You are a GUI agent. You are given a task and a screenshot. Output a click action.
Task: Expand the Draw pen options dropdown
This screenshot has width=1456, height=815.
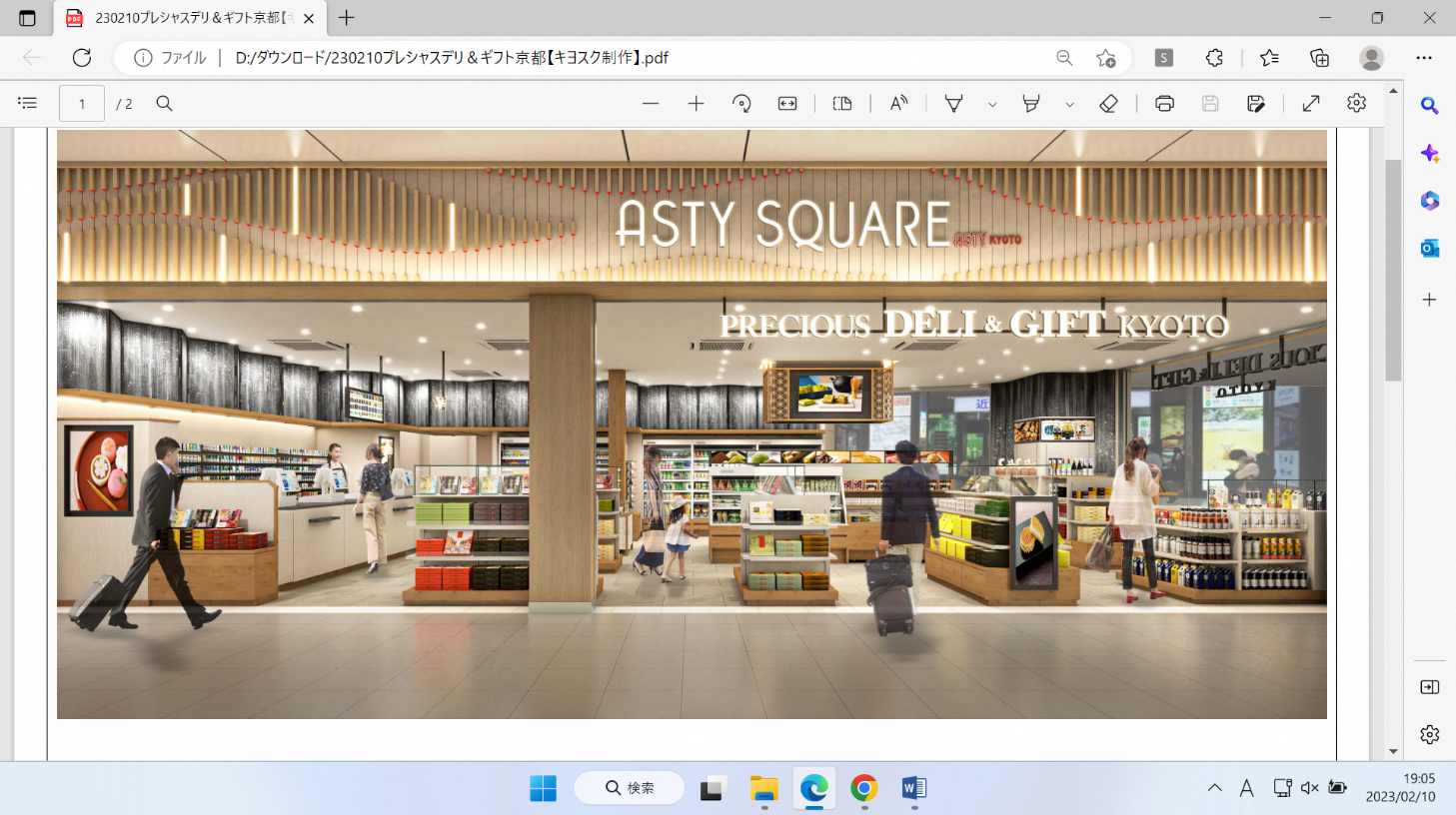pyautogui.click(x=992, y=104)
